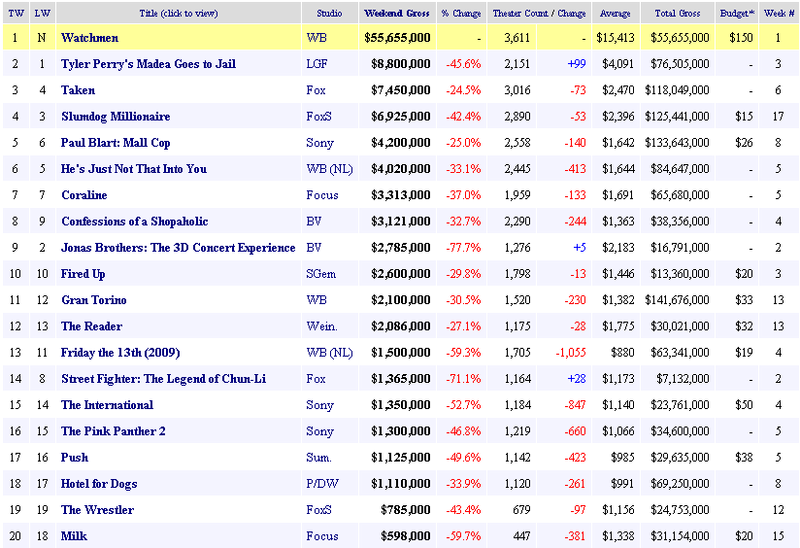The width and height of the screenshot is (800, 548).
Task: Sort by % Change header
Action: pos(460,13)
